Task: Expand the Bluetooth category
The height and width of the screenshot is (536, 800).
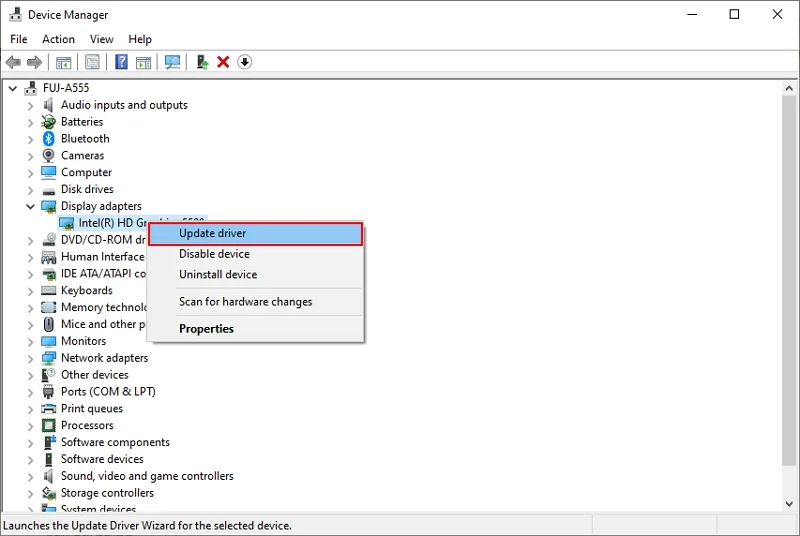Action: pos(31,139)
